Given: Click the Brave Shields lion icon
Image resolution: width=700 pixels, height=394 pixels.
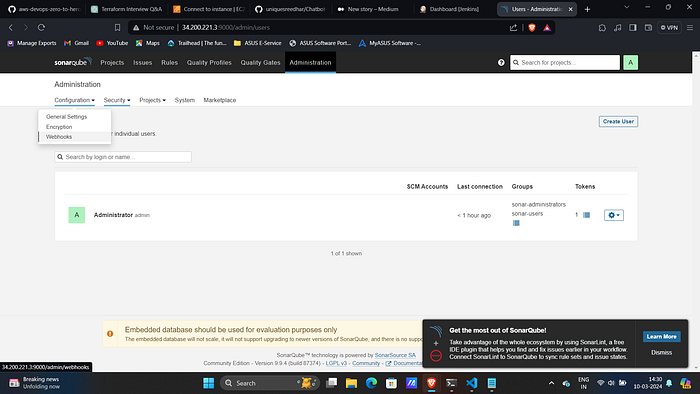Looking at the screenshot, I should 532,28.
